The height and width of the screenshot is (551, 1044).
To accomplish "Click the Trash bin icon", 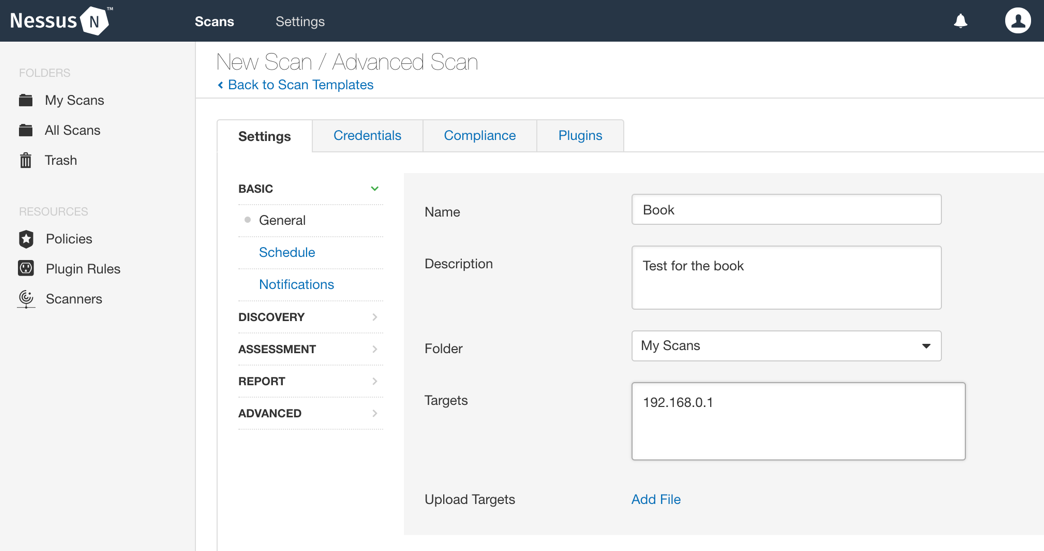I will [x=26, y=160].
